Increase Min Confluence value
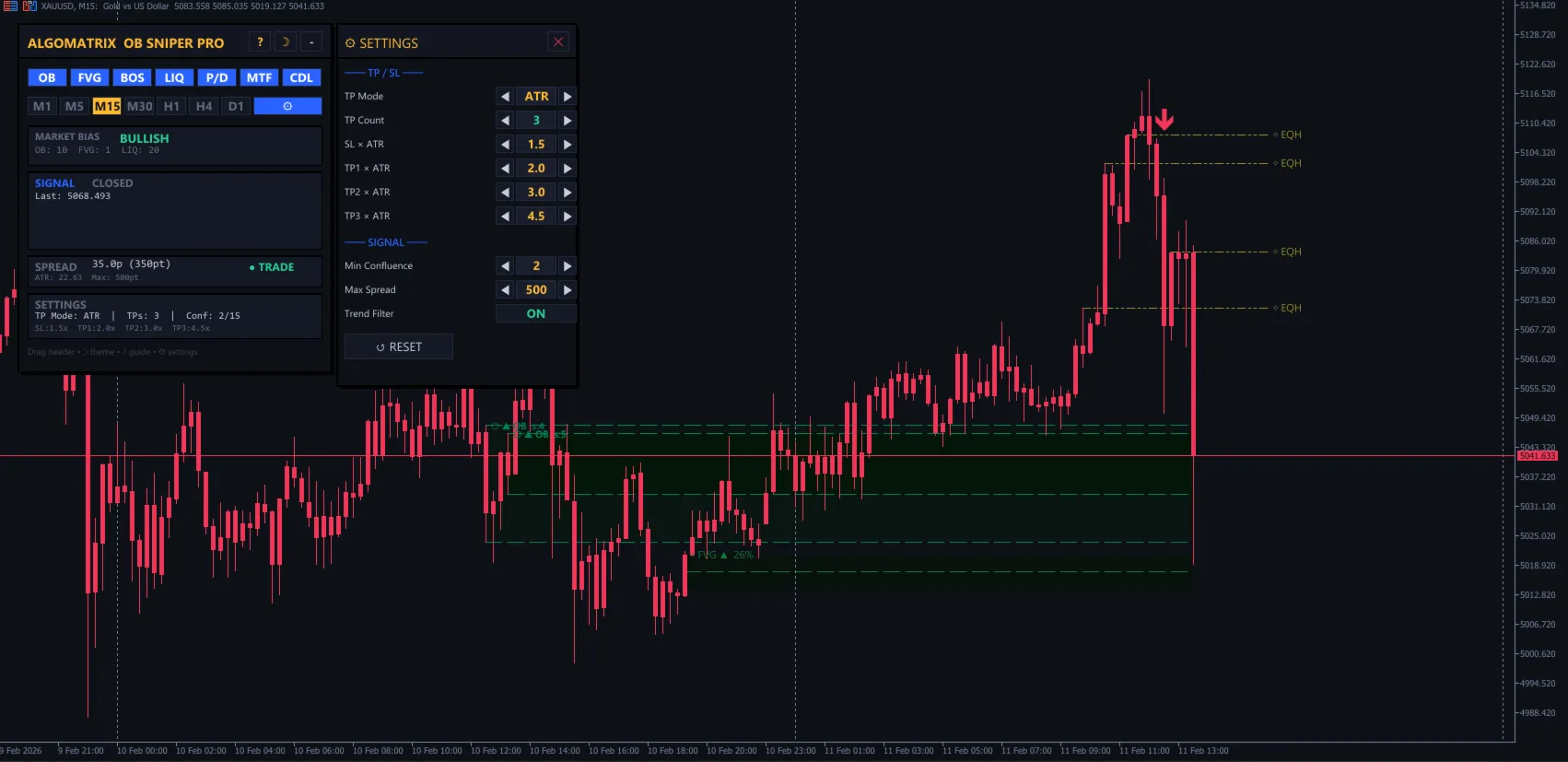Viewport: 1568px width, 762px height. [x=568, y=265]
